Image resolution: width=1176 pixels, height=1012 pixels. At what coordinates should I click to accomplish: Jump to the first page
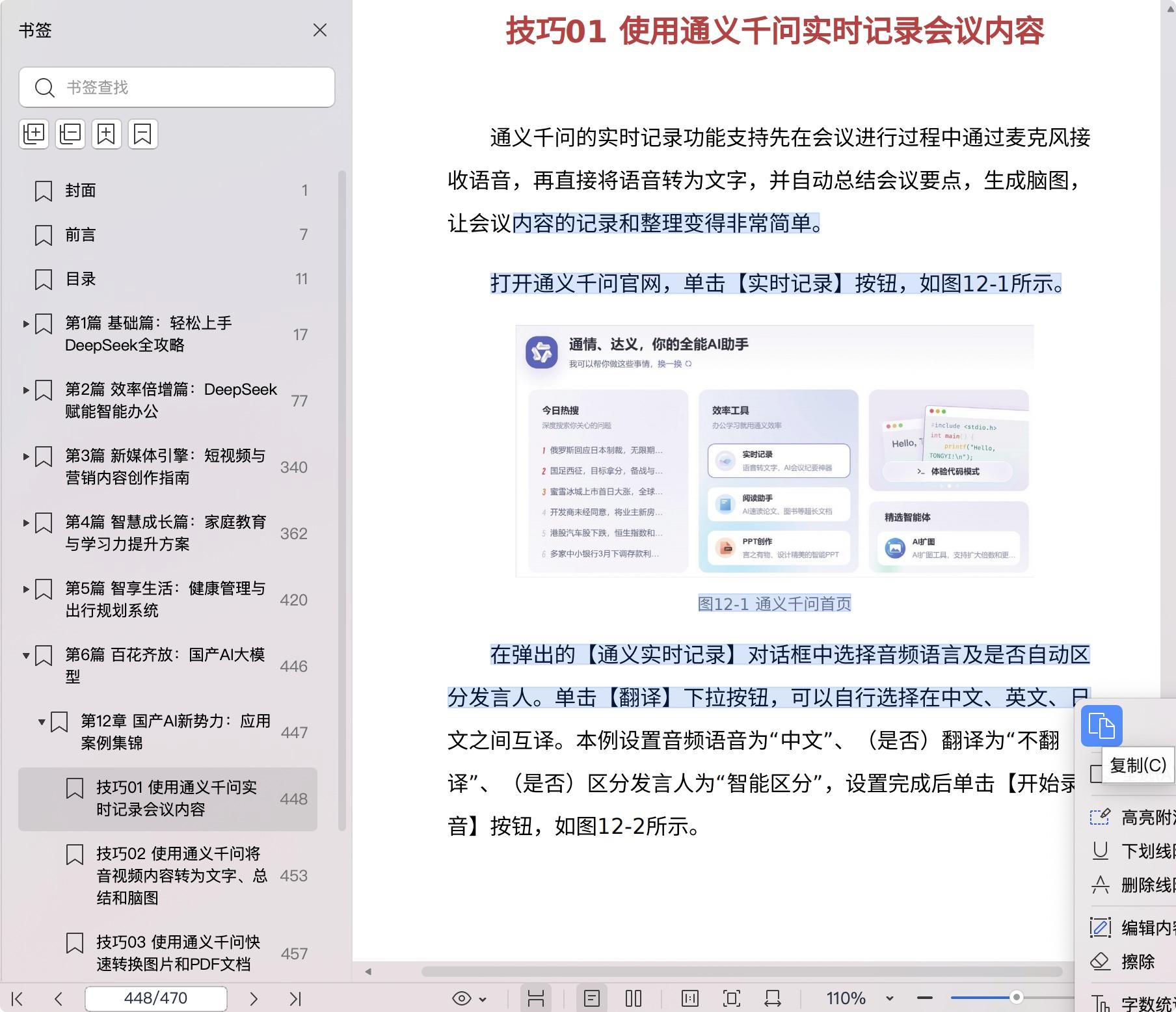coord(18,998)
